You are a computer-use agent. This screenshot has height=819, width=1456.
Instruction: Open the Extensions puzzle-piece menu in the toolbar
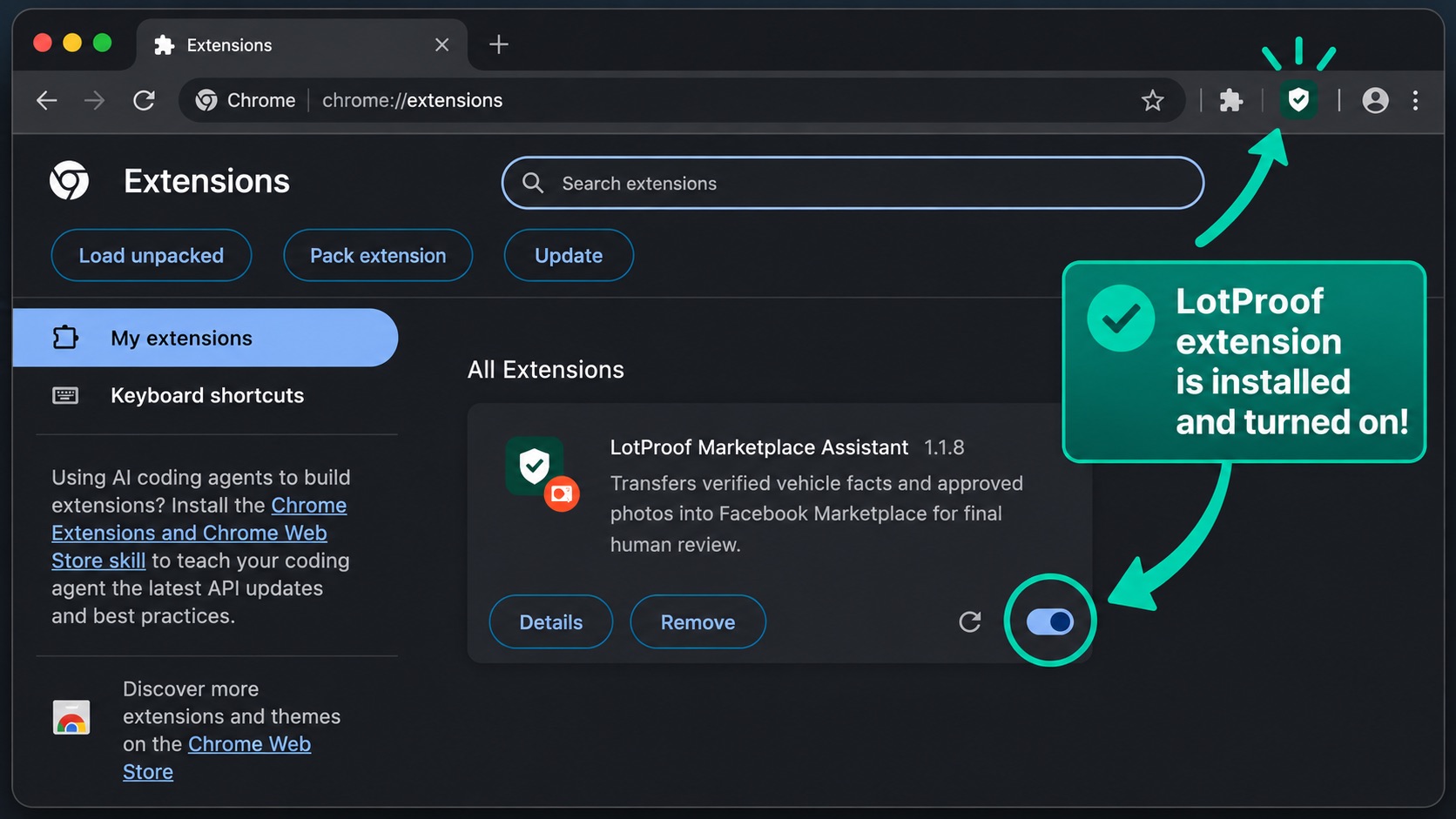[x=1230, y=101]
